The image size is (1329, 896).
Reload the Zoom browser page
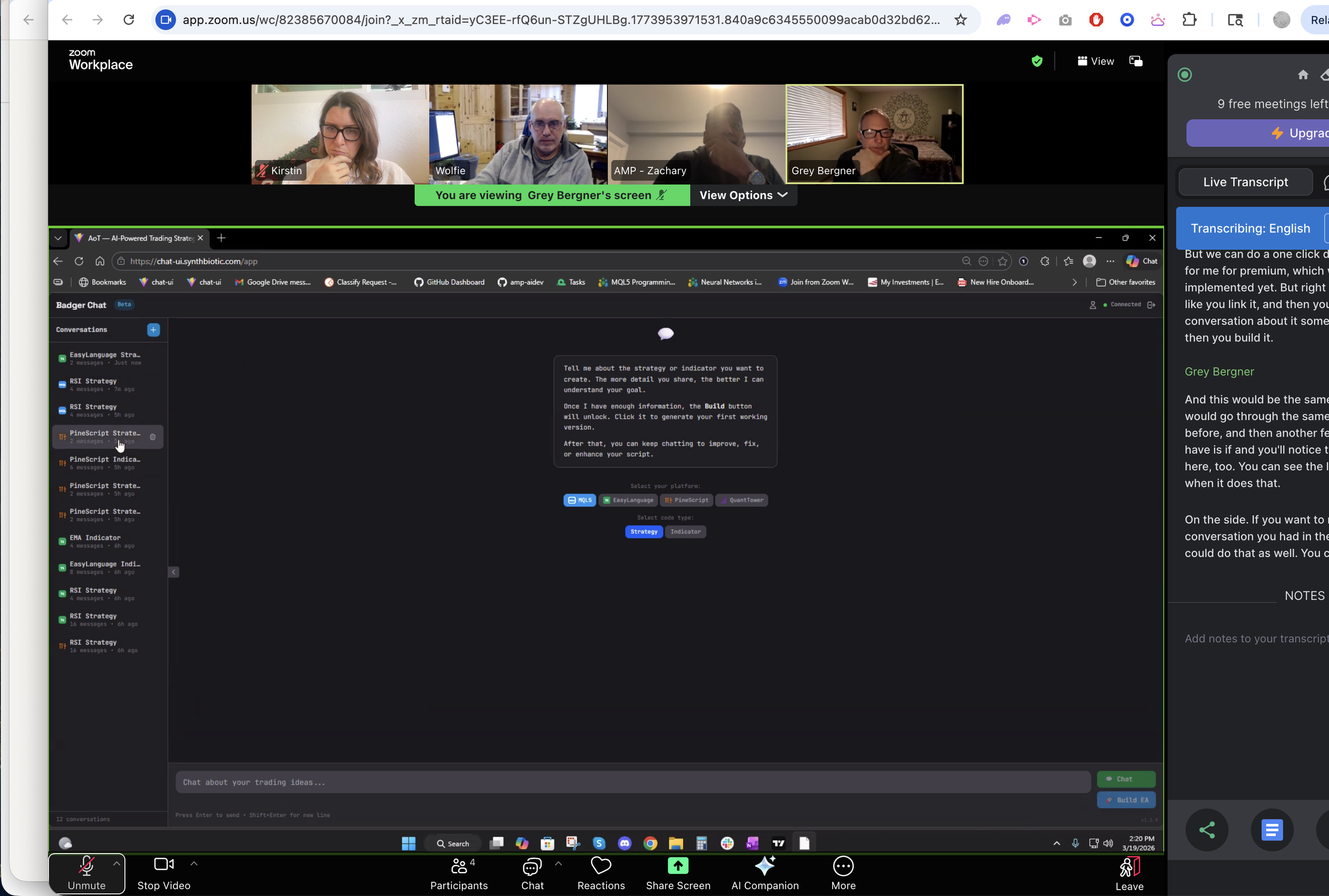click(129, 20)
